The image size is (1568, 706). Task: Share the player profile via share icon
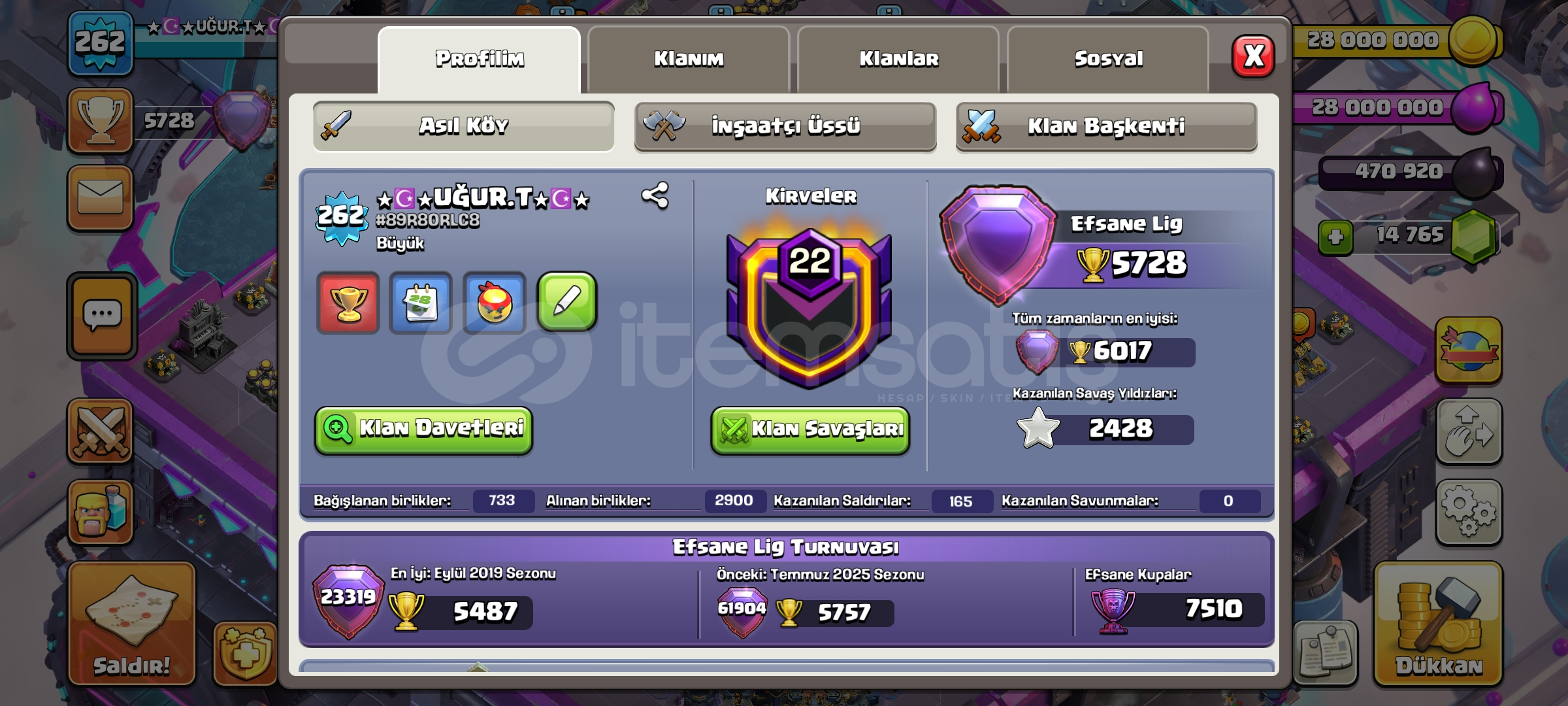[655, 195]
